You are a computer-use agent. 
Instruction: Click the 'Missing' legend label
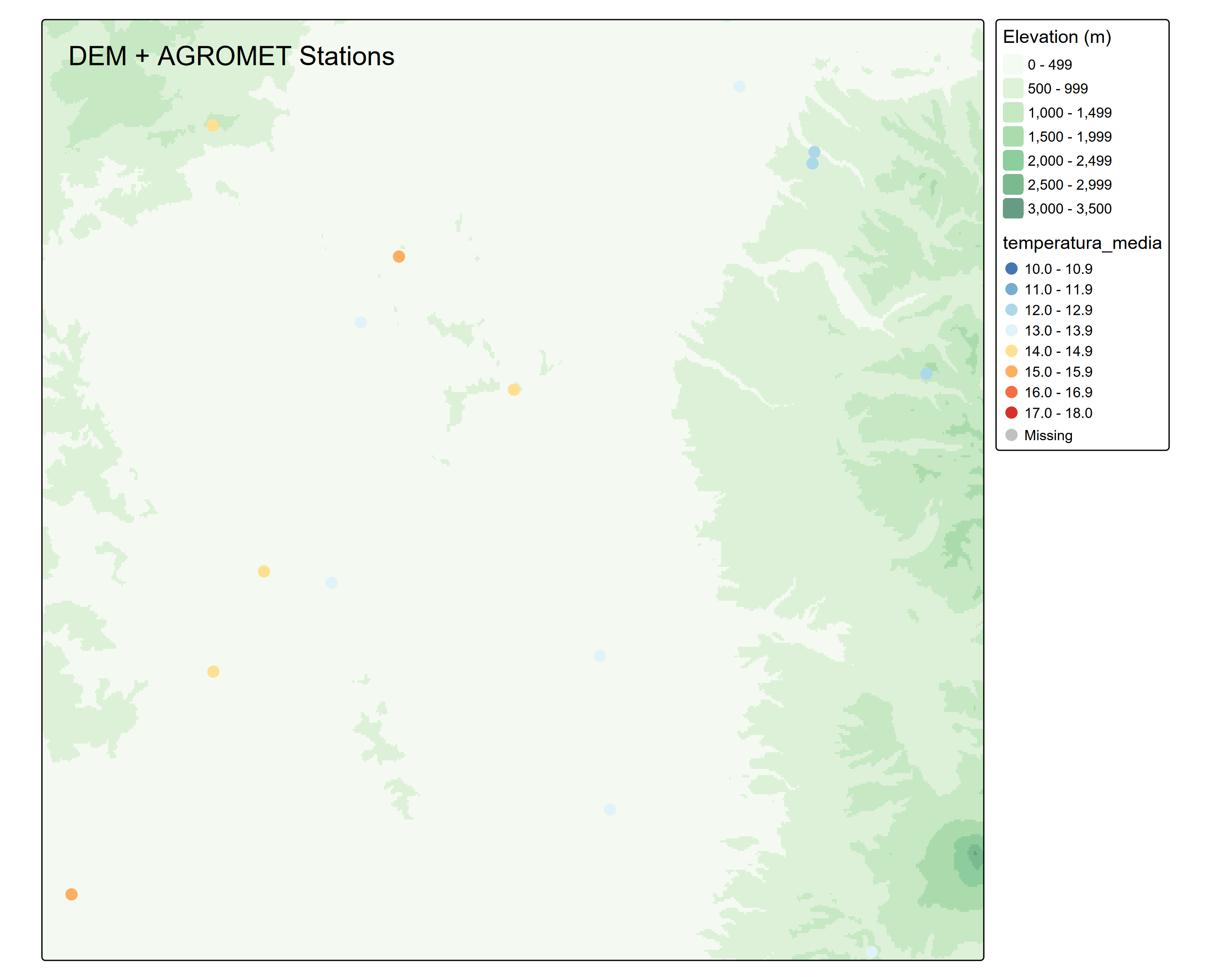pos(1048,435)
